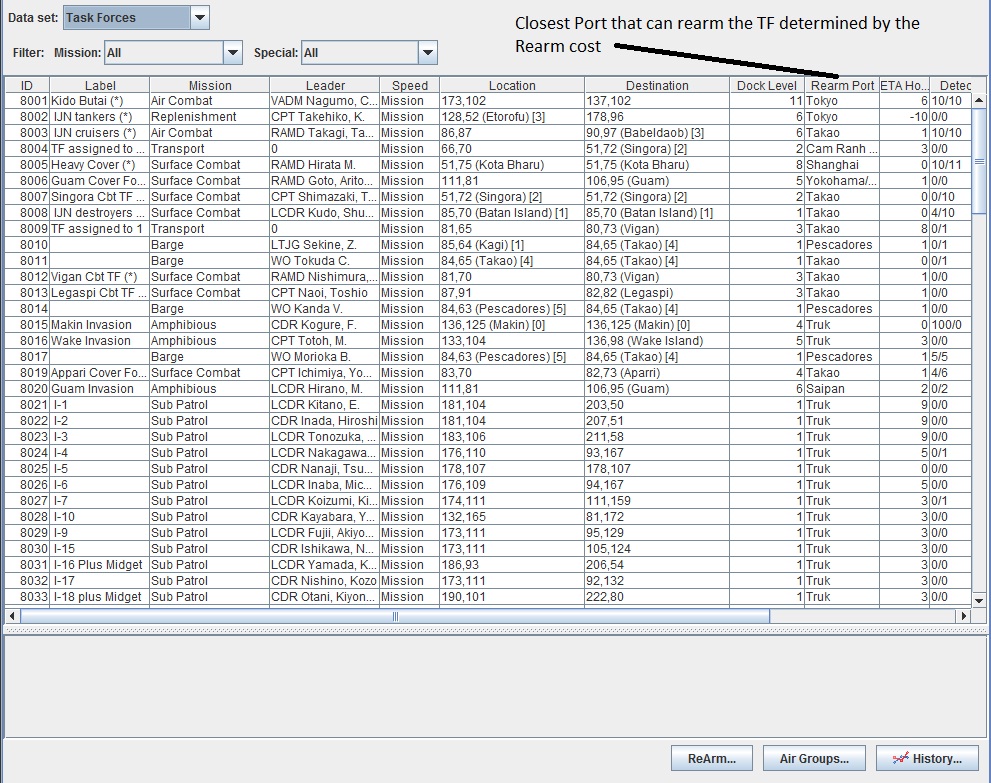Click the Shanghai rearm port cell

click(x=842, y=165)
